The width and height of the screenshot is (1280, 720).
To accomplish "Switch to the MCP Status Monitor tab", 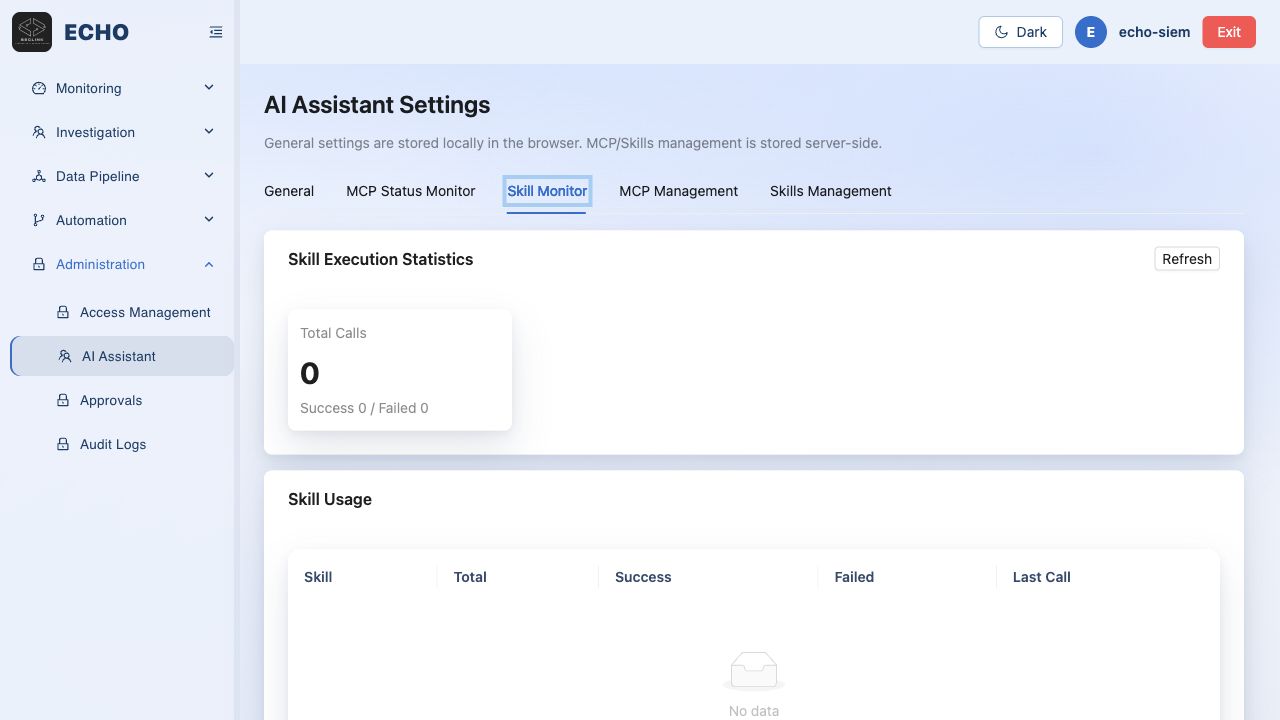I will click(x=410, y=191).
